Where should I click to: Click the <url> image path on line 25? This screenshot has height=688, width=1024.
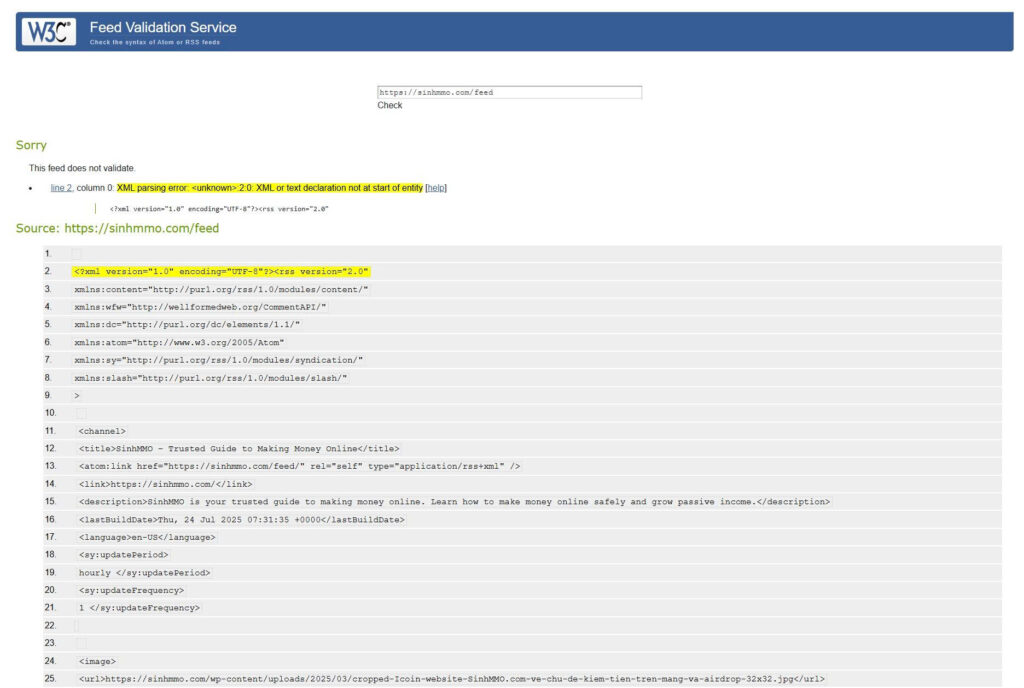451,679
